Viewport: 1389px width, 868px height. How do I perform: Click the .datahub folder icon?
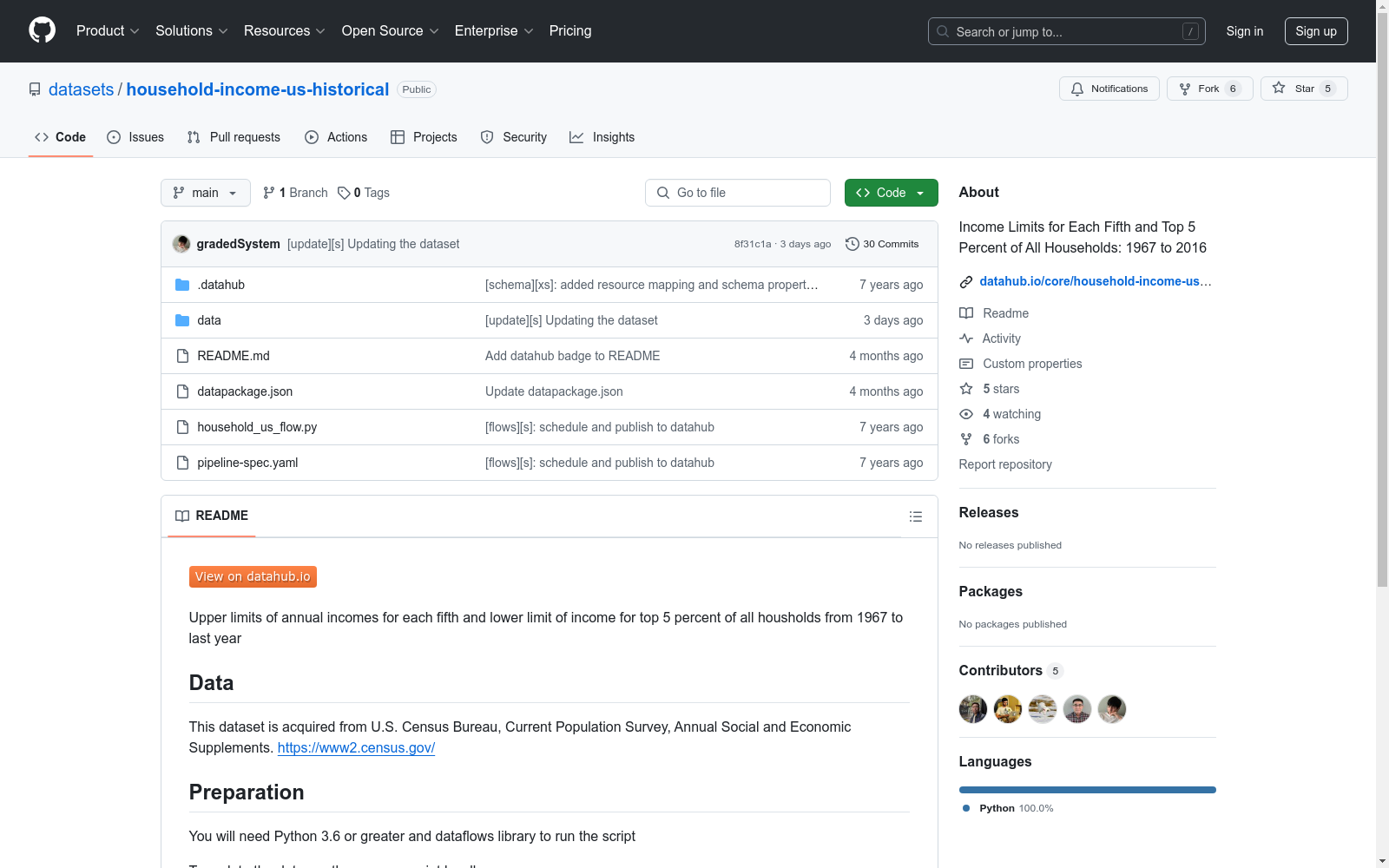coord(182,285)
